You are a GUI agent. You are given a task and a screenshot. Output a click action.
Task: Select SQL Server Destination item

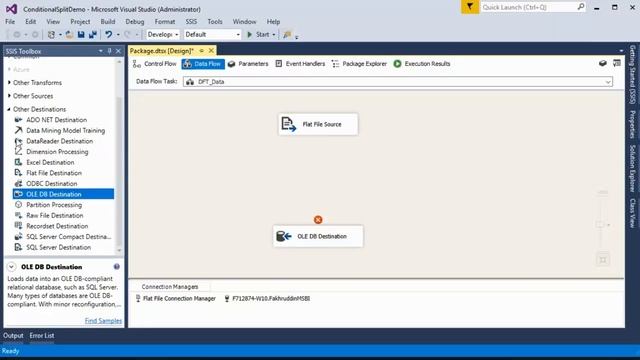(58, 247)
